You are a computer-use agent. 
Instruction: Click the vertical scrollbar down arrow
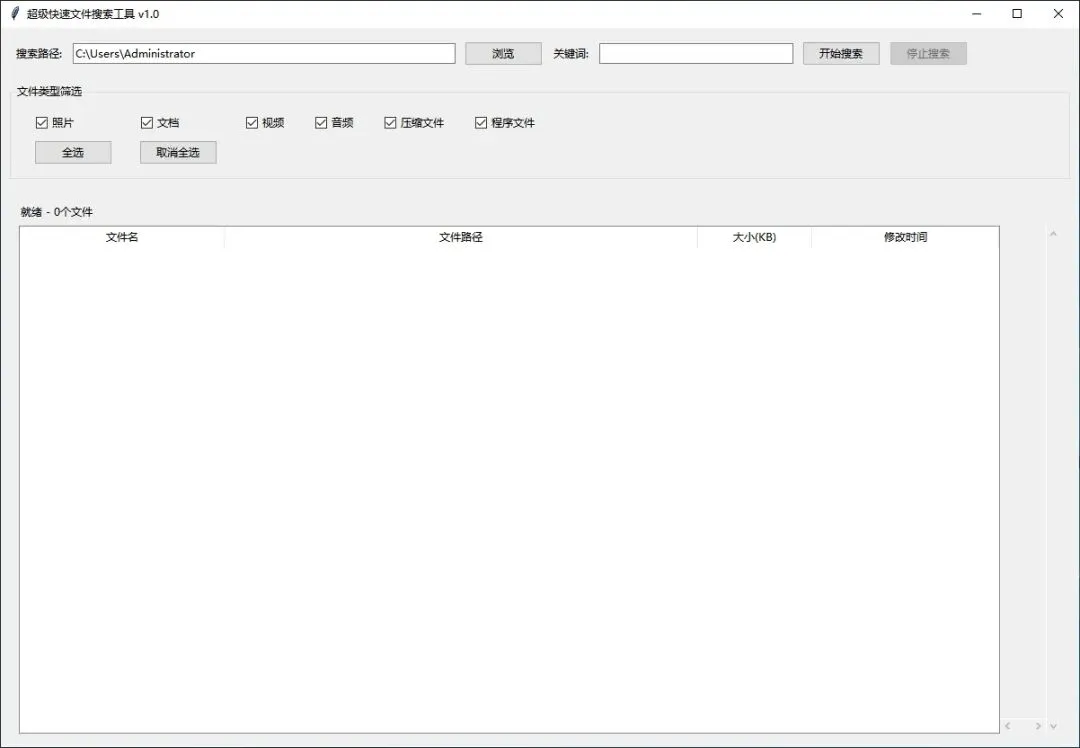1053,726
